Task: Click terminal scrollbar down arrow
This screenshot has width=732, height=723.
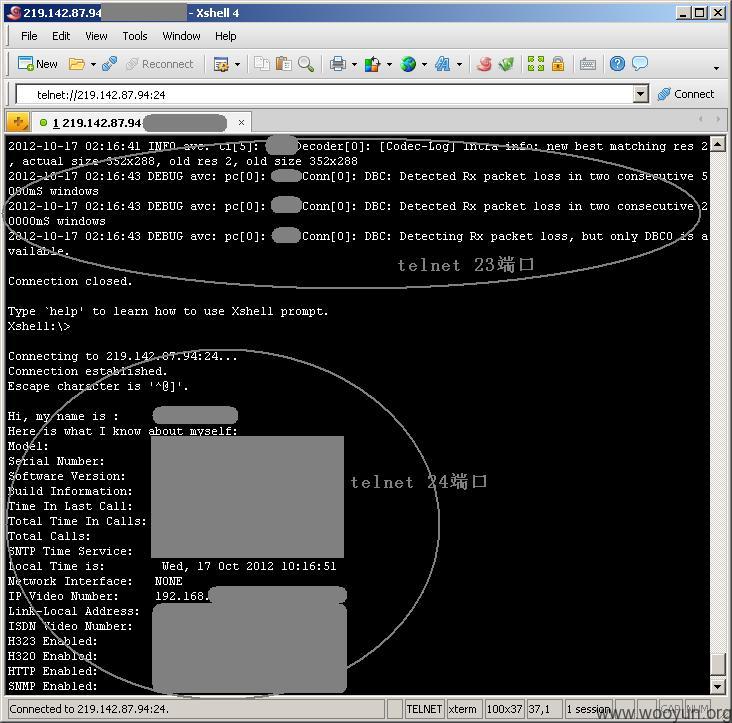Action: (x=717, y=686)
